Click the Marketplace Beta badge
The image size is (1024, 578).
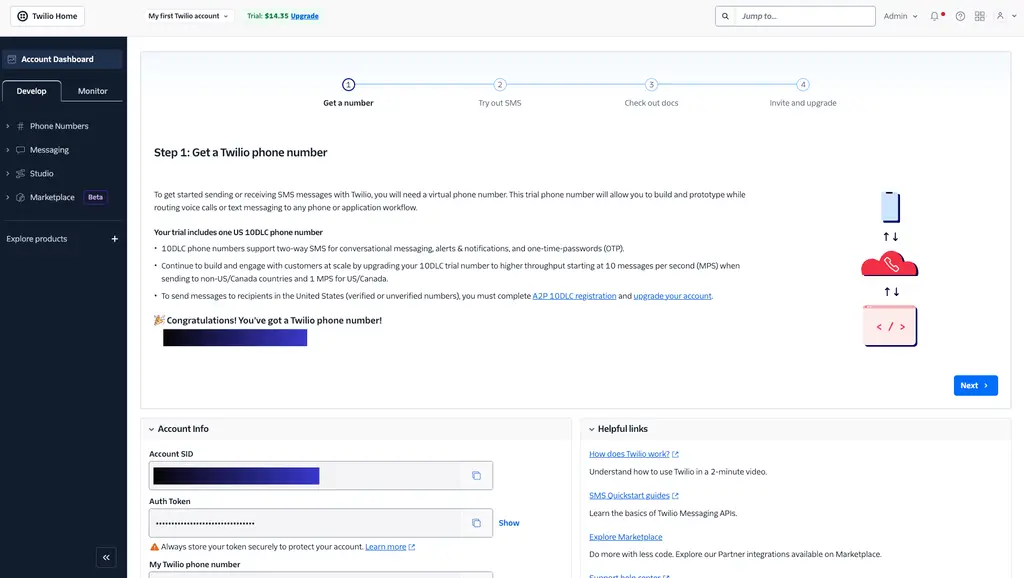click(x=95, y=197)
